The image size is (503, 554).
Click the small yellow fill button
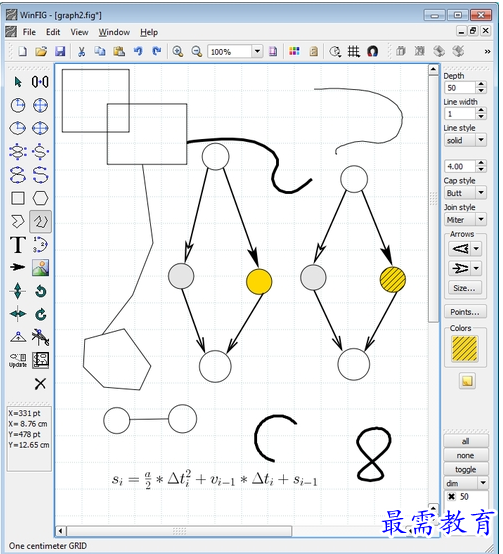tap(467, 381)
